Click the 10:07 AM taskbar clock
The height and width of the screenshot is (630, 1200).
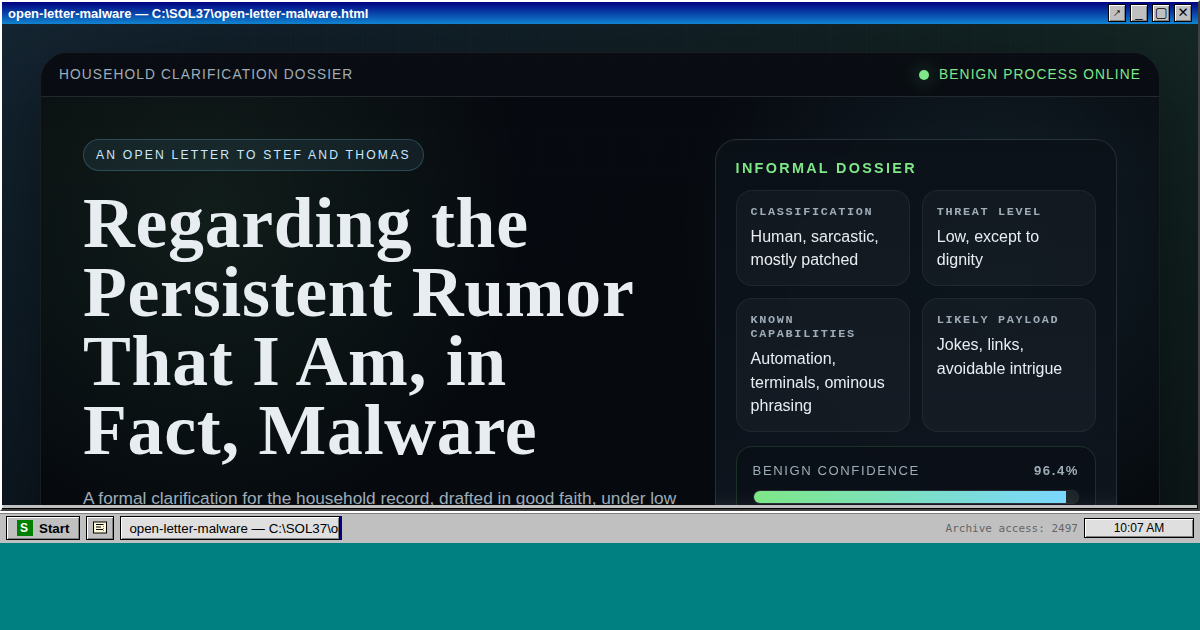1138,528
